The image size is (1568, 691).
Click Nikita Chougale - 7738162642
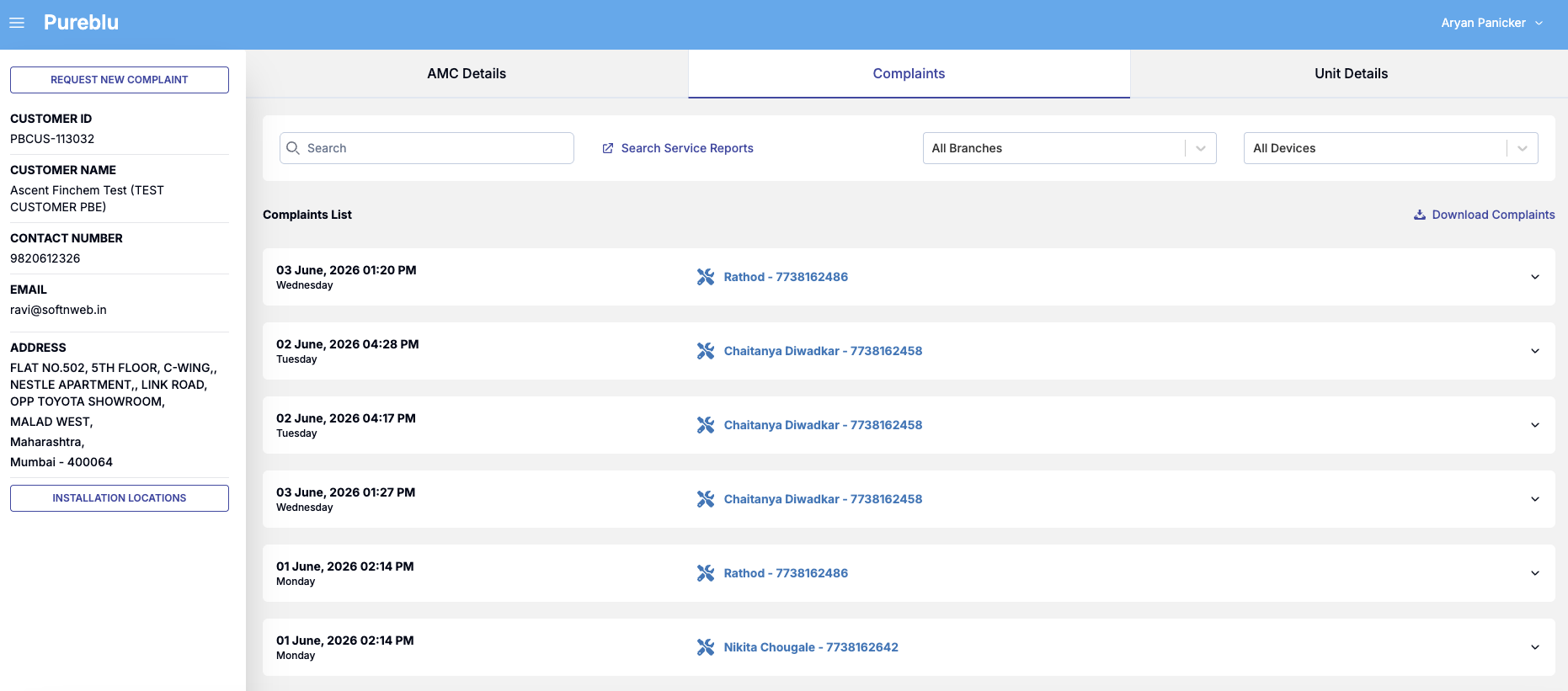811,647
